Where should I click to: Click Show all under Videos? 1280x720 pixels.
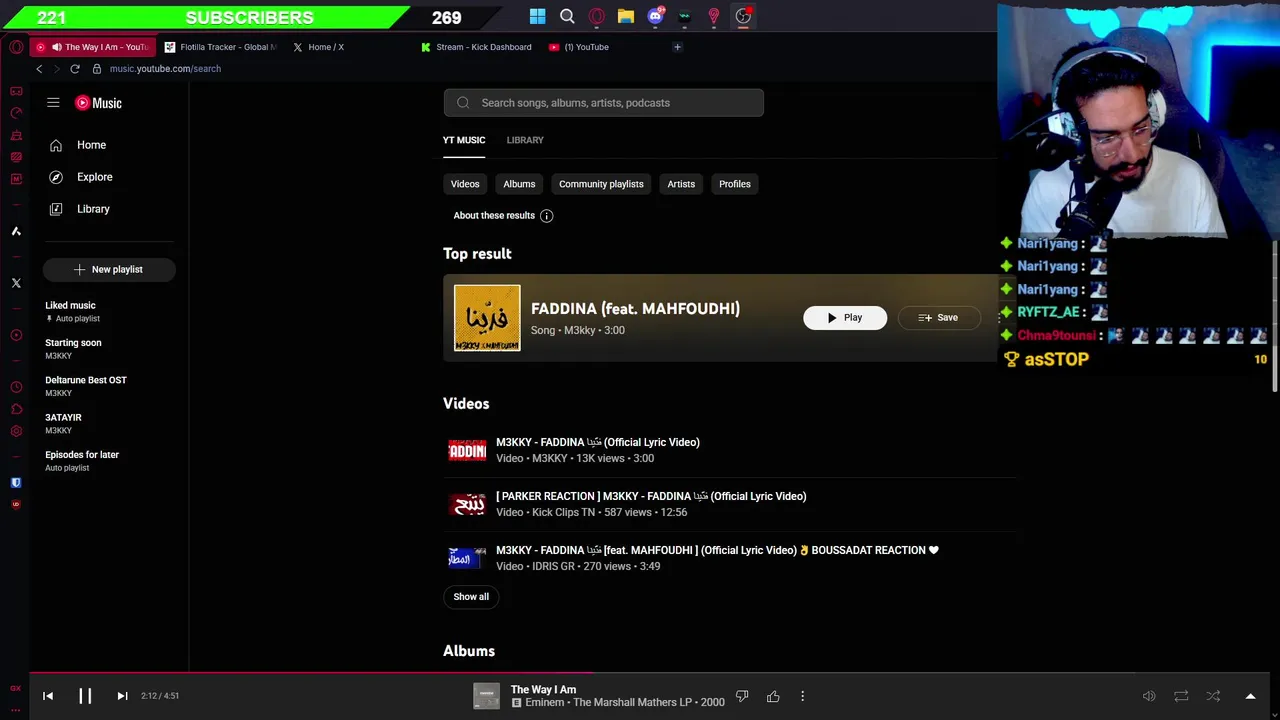[x=471, y=597]
